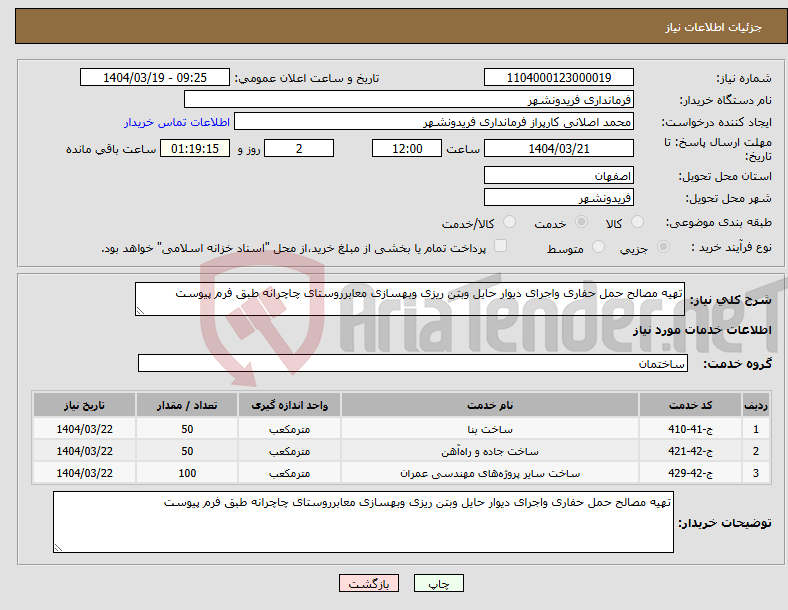This screenshot has width=788, height=610.
Task: Click the کد خدمت column header
Action: pyautogui.click(x=691, y=405)
